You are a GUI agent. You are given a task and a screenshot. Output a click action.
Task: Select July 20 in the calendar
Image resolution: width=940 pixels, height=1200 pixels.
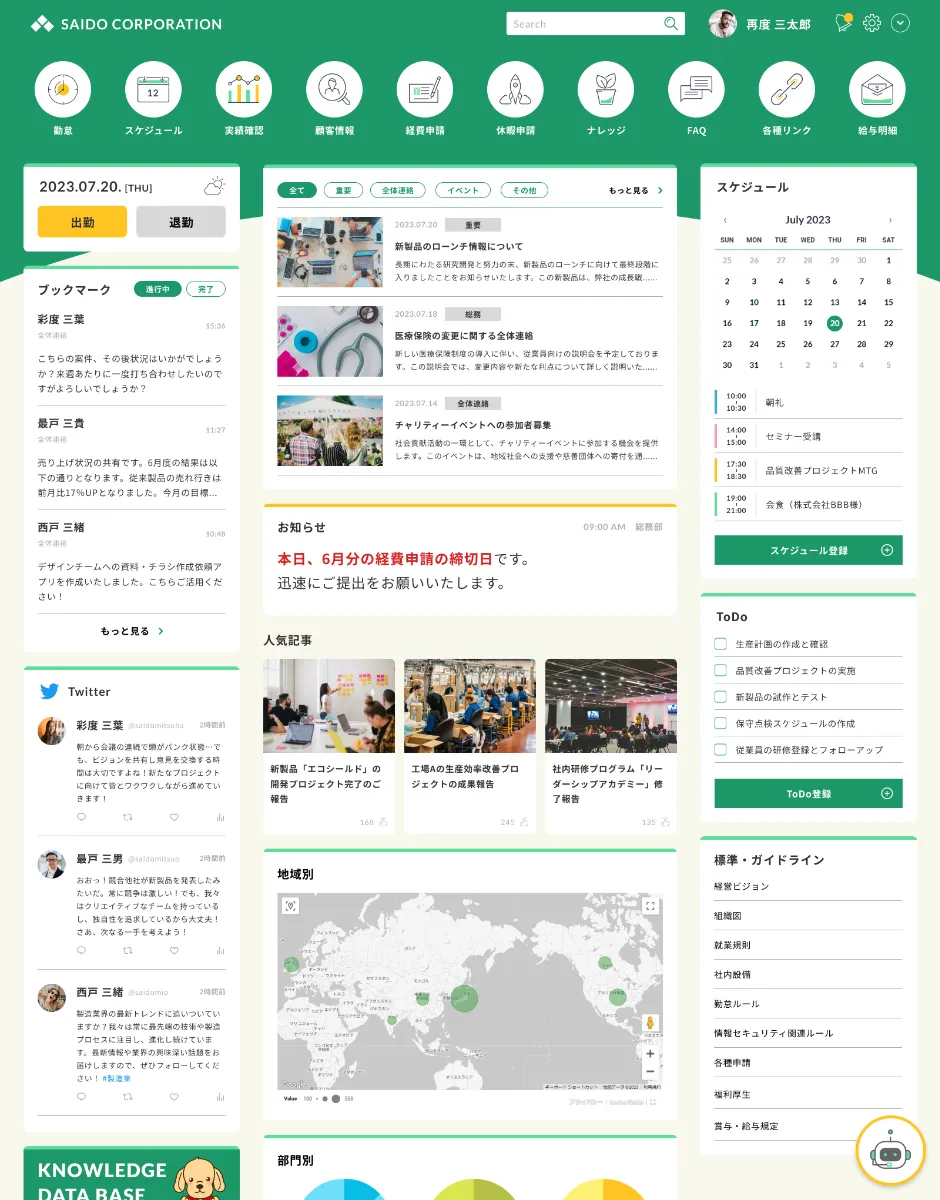pyautogui.click(x=834, y=323)
